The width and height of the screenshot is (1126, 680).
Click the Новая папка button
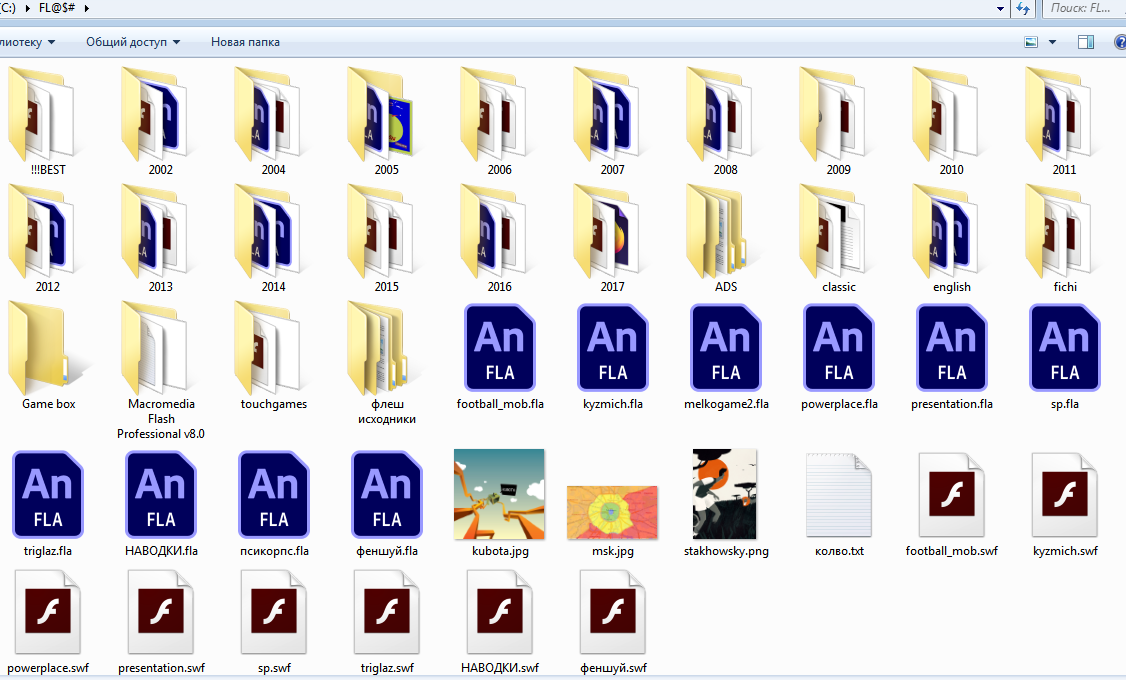coord(245,42)
